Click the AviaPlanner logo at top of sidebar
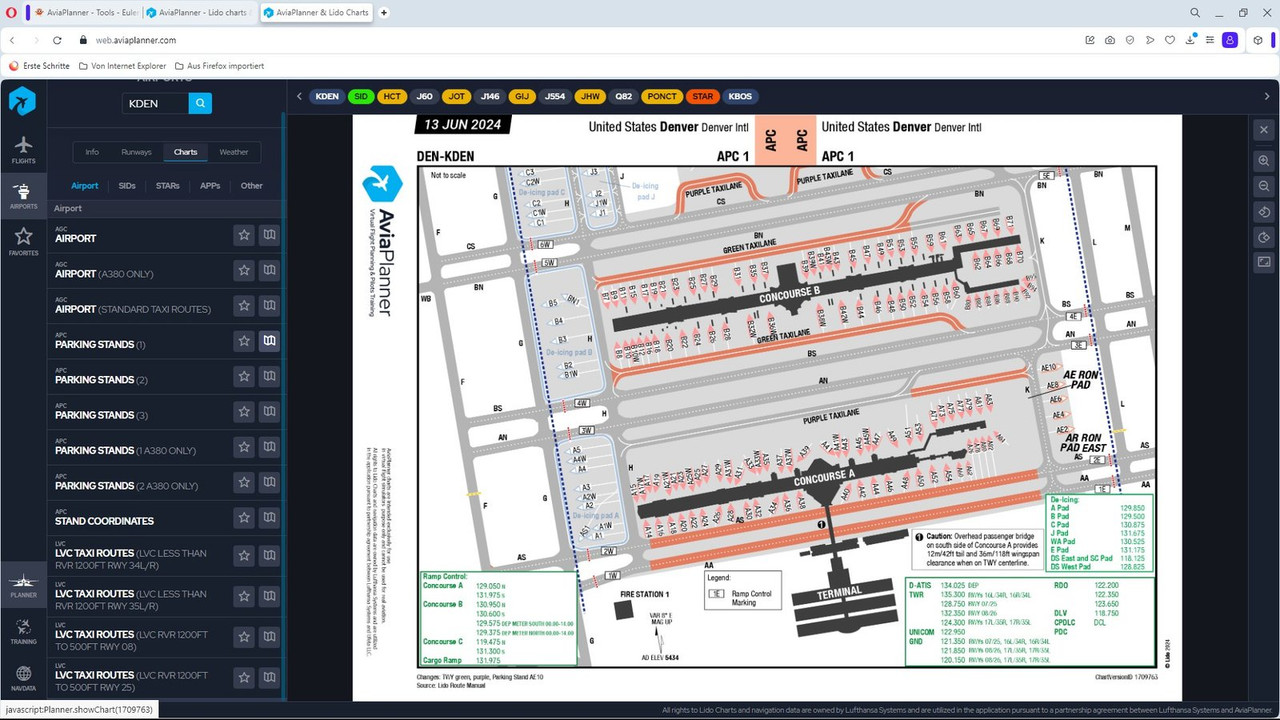This screenshot has width=1280, height=720. click(x=23, y=101)
